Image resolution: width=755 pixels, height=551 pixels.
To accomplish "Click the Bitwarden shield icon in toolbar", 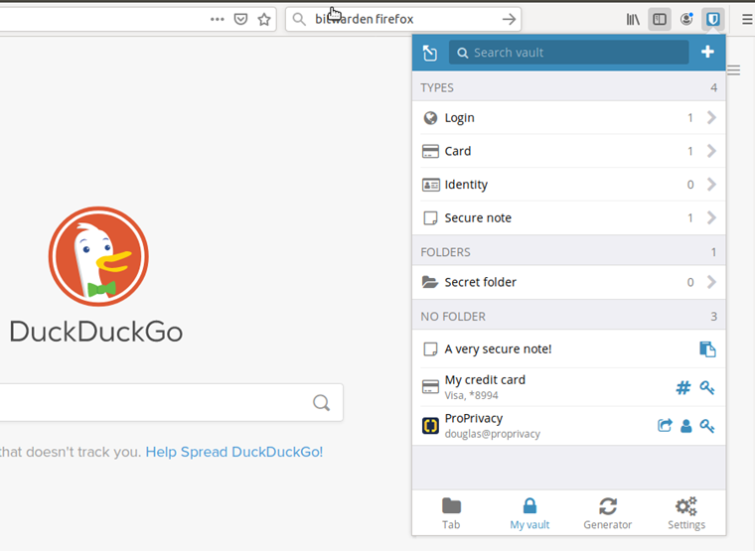I will coord(713,19).
